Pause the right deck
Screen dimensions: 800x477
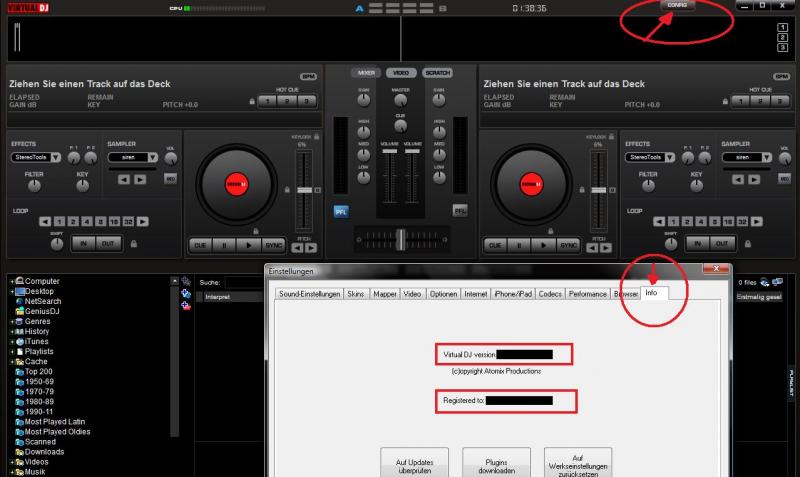(519, 245)
